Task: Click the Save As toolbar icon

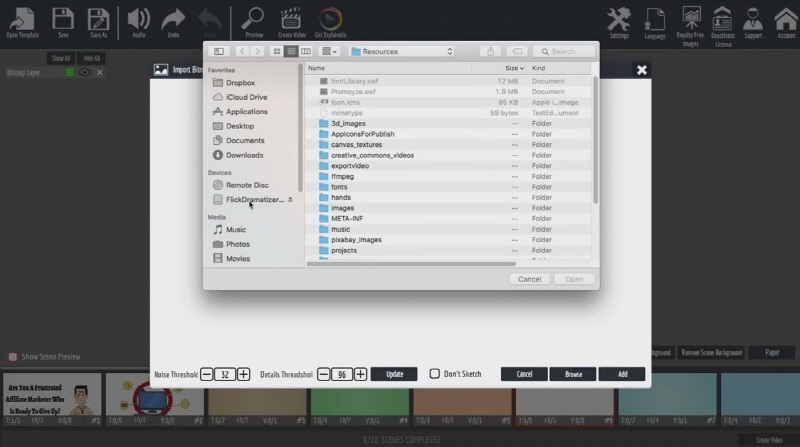Action: click(x=98, y=23)
